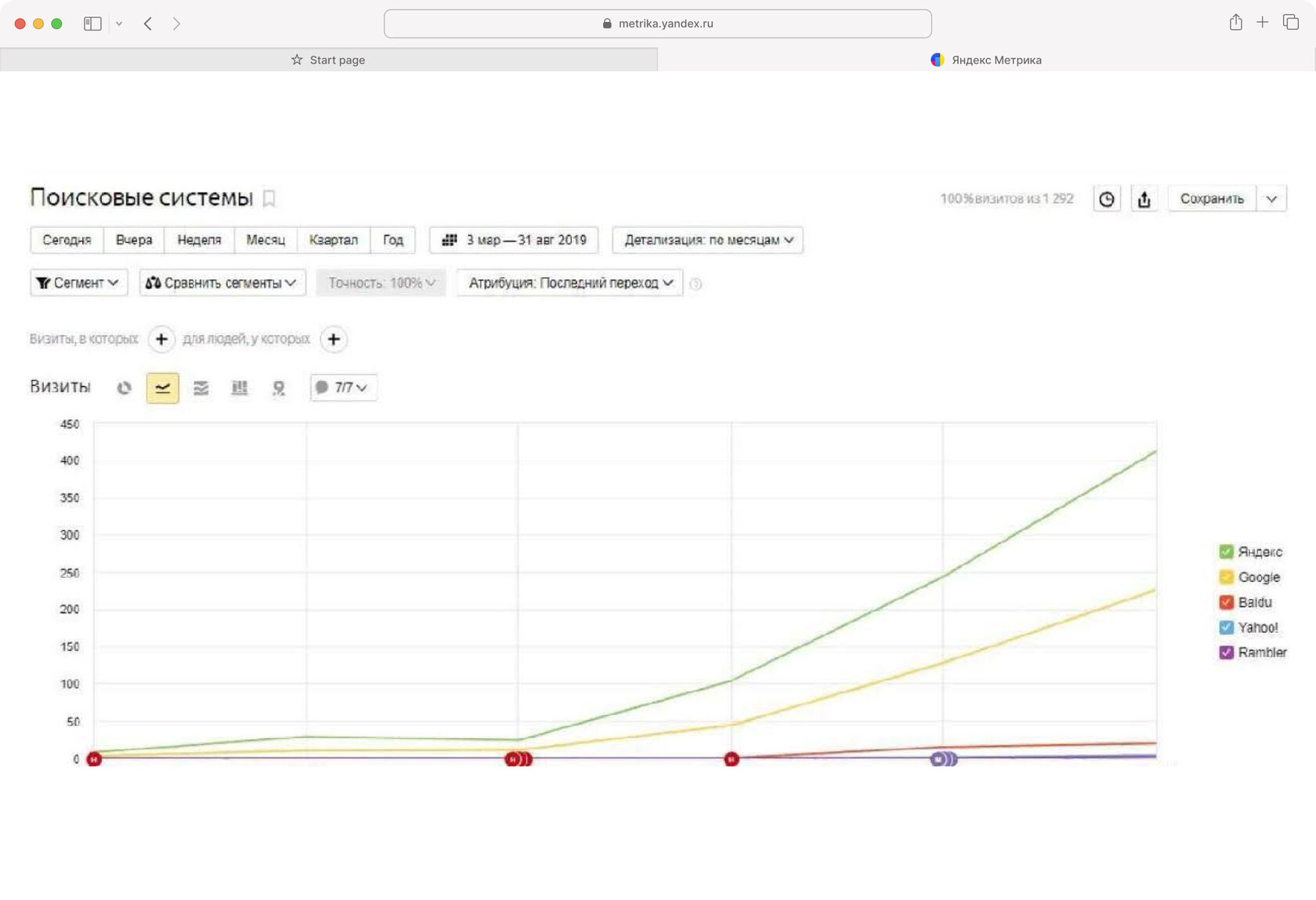Add a condition for Визиты, в которых
Viewport: 1316px width, 900px height.
coord(161,339)
